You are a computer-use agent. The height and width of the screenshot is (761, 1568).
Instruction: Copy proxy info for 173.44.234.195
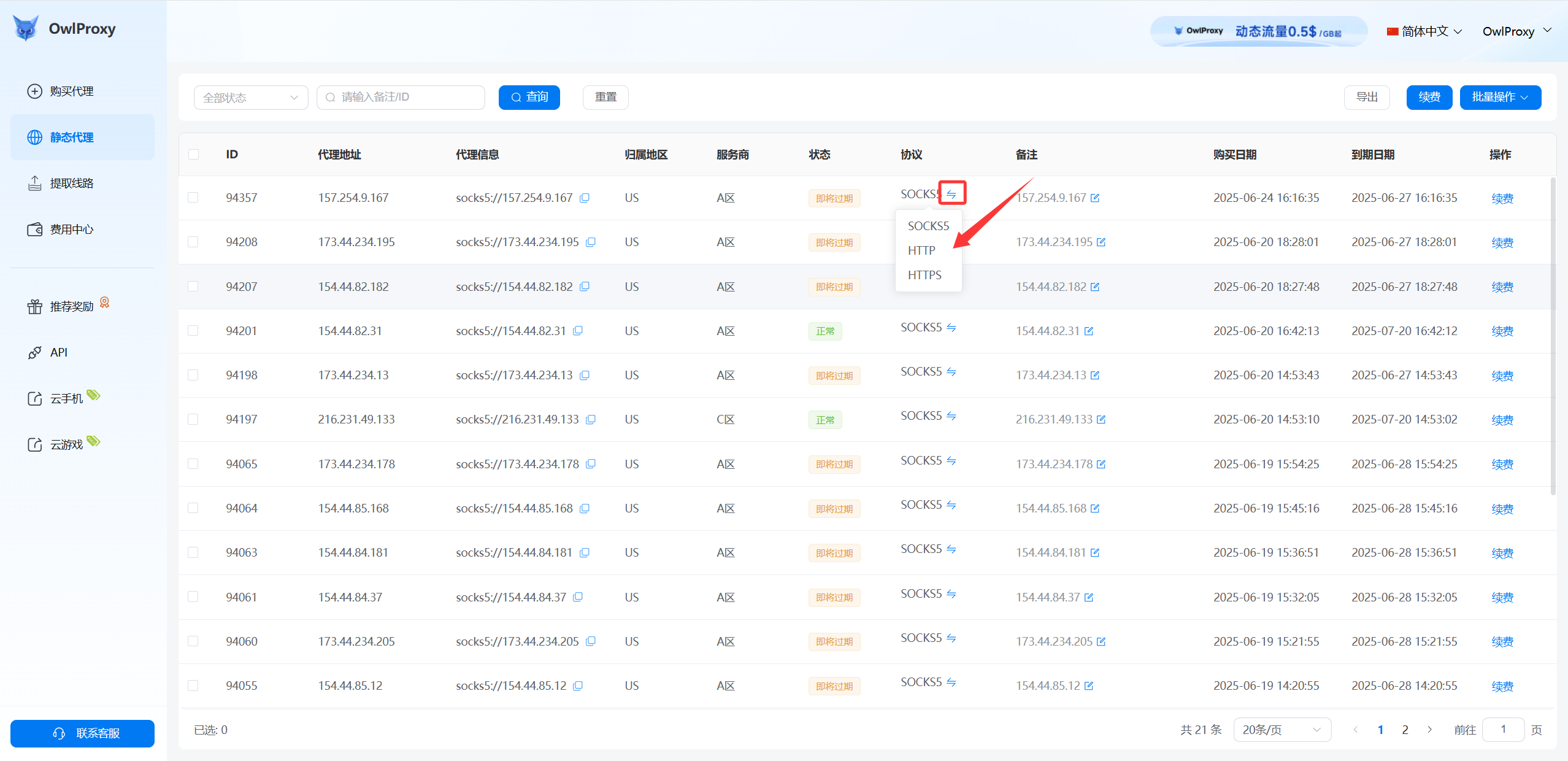(591, 242)
